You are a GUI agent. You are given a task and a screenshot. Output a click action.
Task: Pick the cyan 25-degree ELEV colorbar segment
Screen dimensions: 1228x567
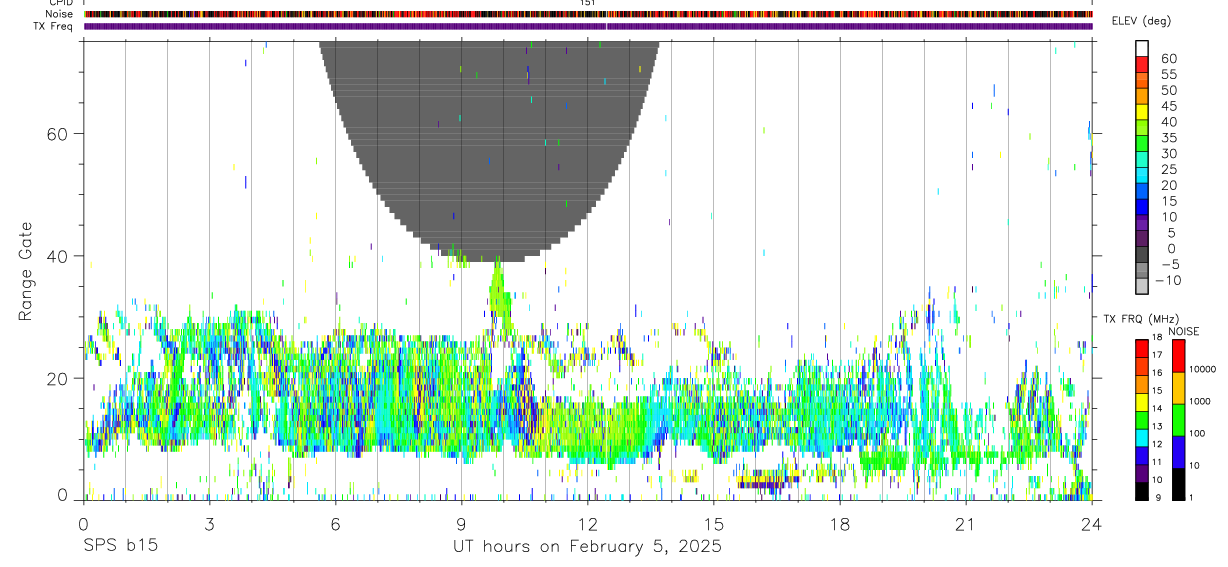point(1142,175)
